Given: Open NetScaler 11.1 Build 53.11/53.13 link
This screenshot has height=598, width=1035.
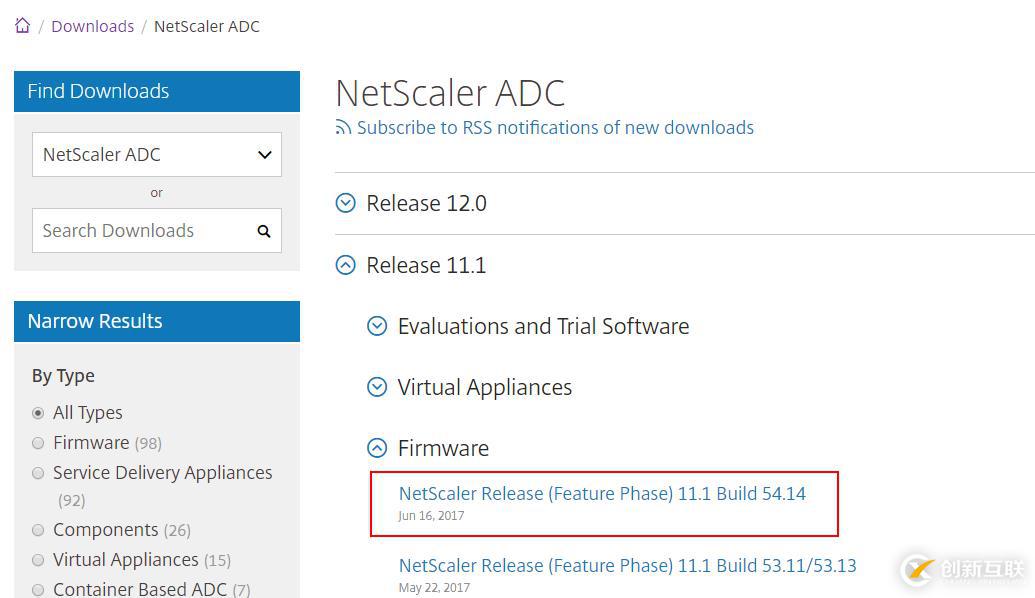Looking at the screenshot, I should [x=627, y=565].
